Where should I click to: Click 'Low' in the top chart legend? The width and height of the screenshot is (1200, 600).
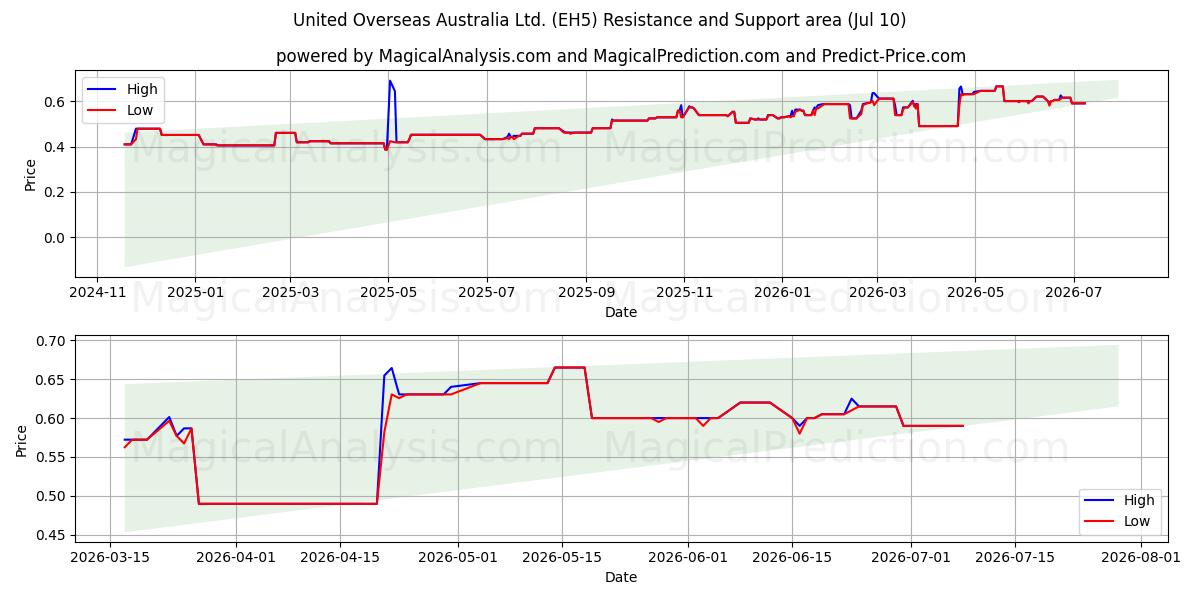(x=140, y=110)
